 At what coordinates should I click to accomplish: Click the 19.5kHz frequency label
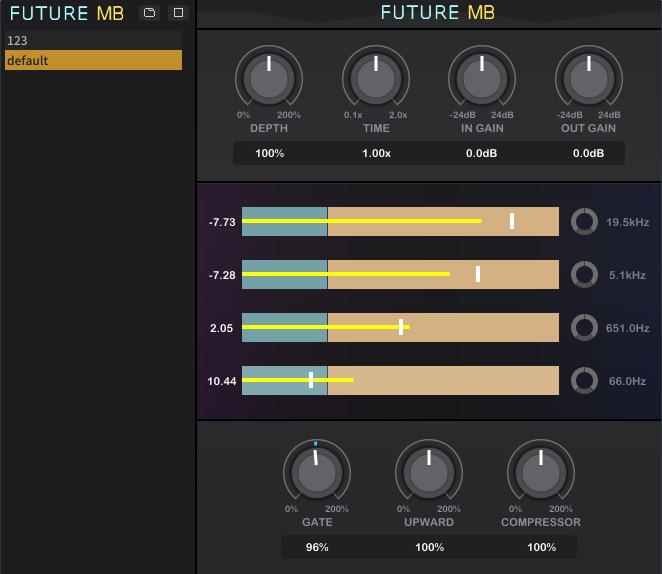[x=627, y=222]
